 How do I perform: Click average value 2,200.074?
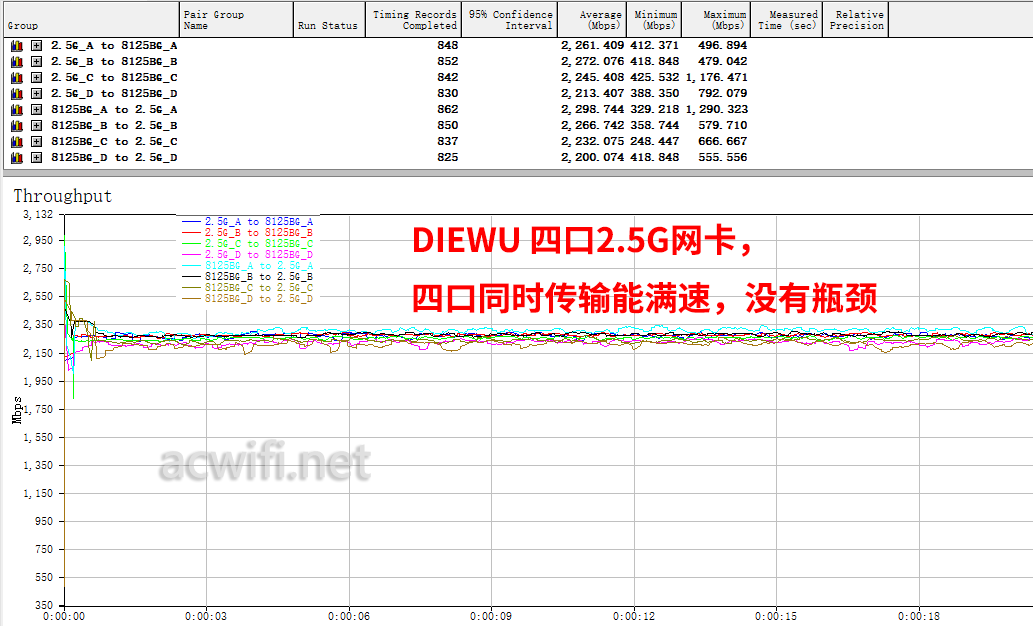pyautogui.click(x=592, y=157)
